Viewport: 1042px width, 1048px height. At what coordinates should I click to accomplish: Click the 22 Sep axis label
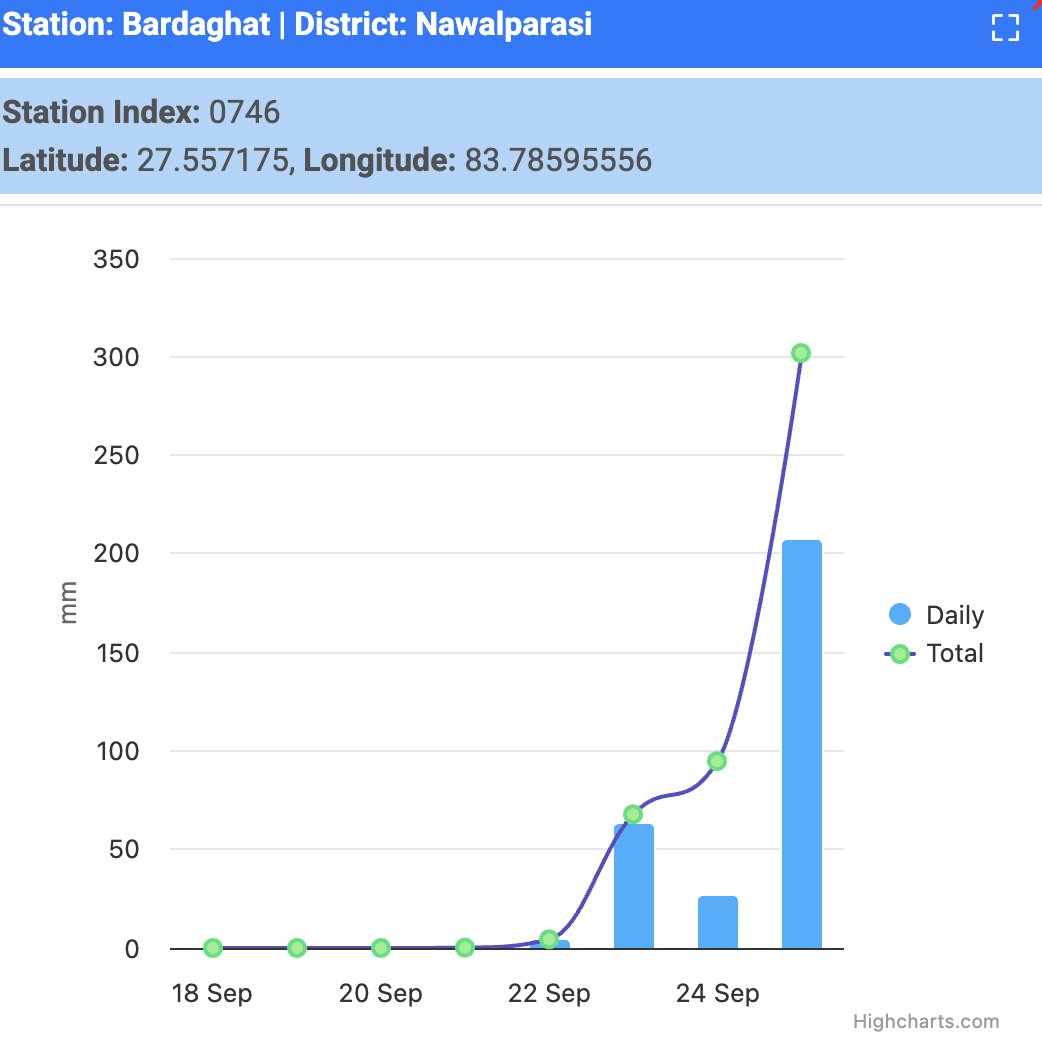(x=549, y=993)
